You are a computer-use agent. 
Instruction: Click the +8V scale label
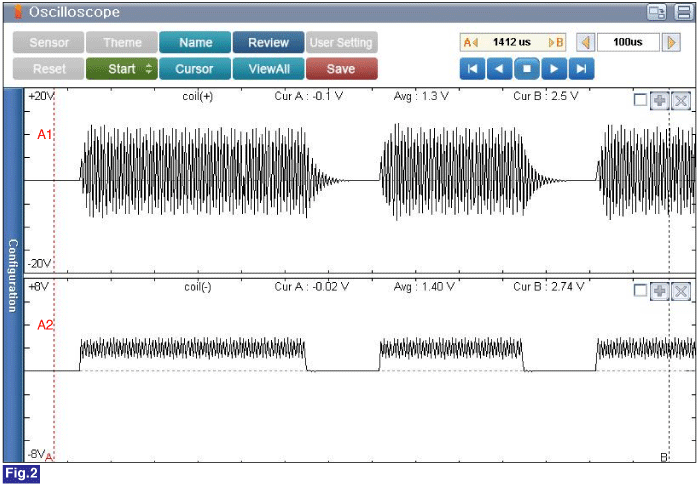click(38, 287)
